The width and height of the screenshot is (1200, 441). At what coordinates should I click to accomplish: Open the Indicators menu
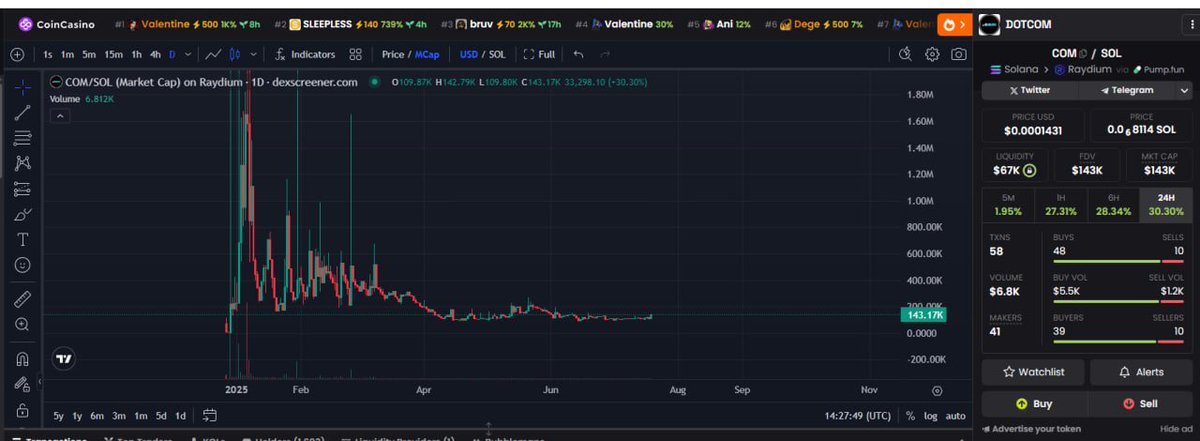click(306, 54)
